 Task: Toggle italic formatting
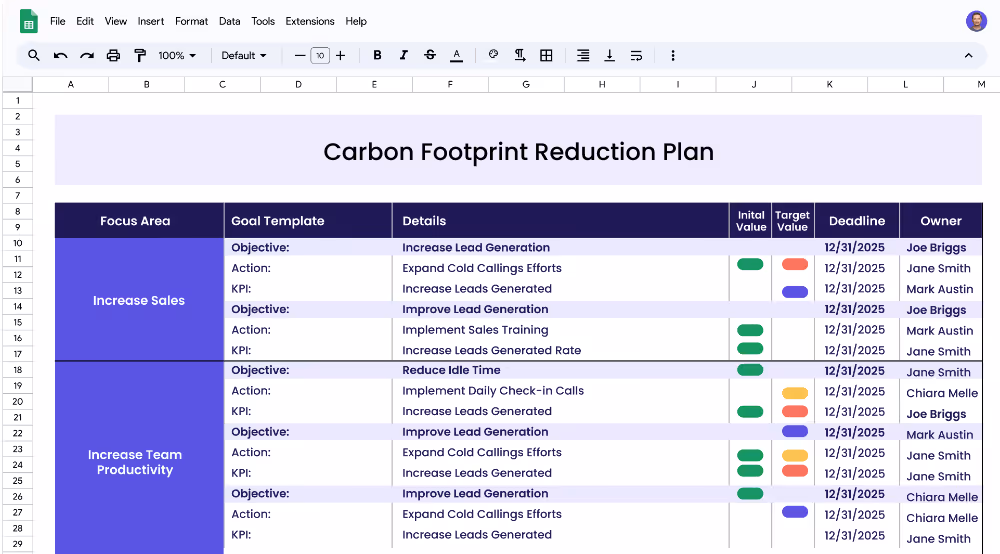404,56
